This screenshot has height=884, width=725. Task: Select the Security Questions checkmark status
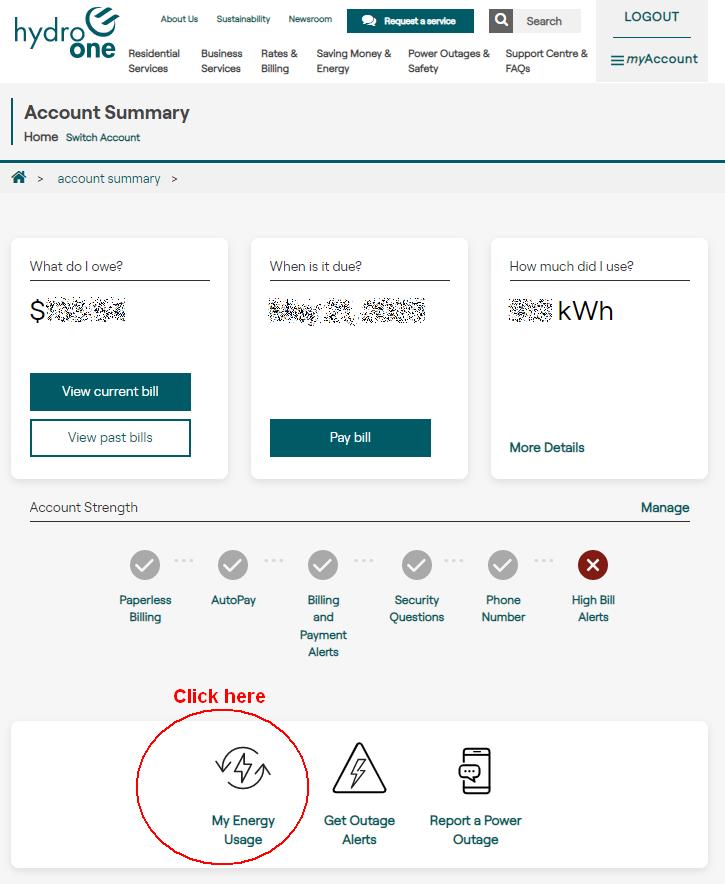417,565
